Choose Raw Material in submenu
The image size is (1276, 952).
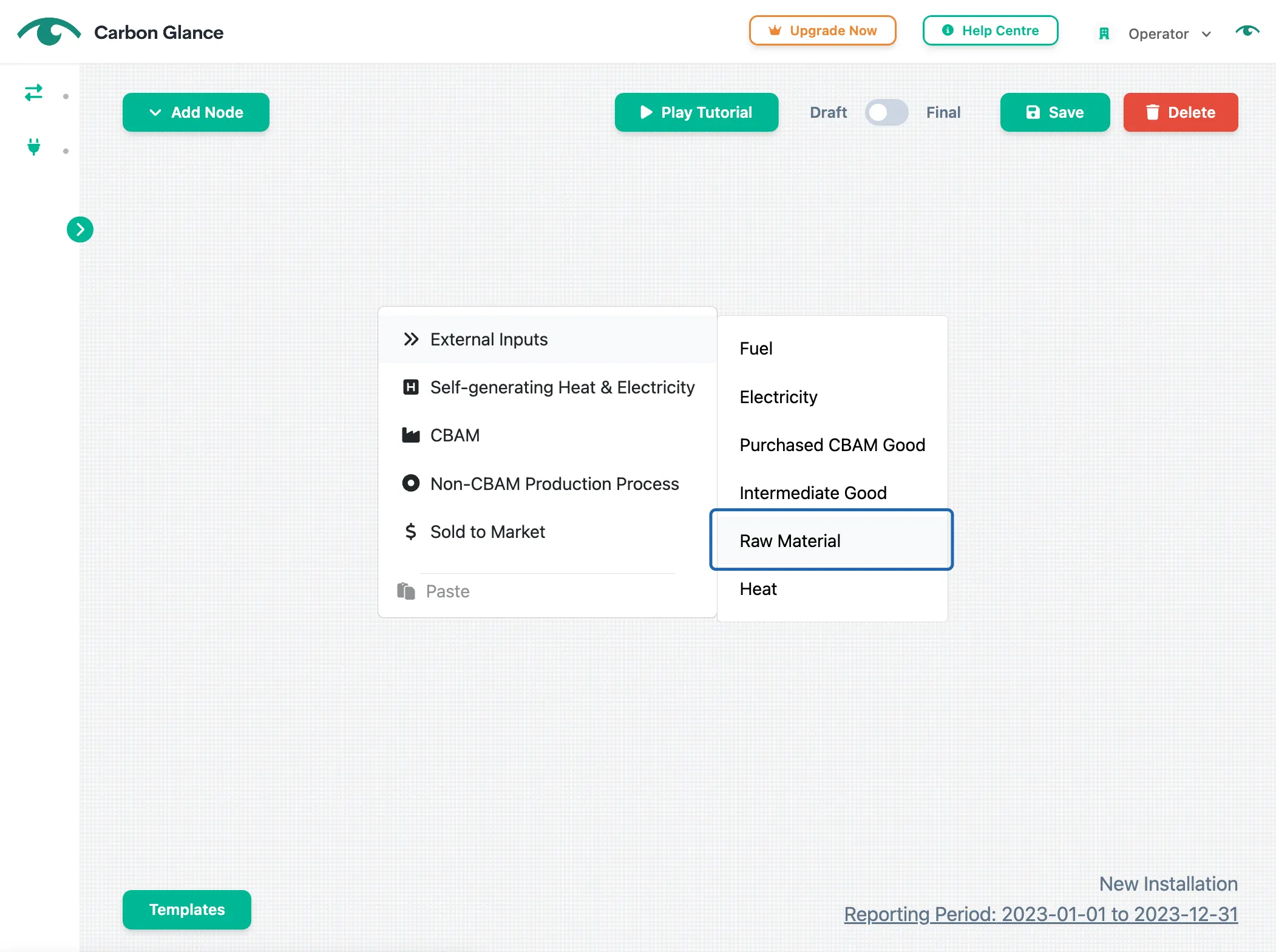pos(832,540)
